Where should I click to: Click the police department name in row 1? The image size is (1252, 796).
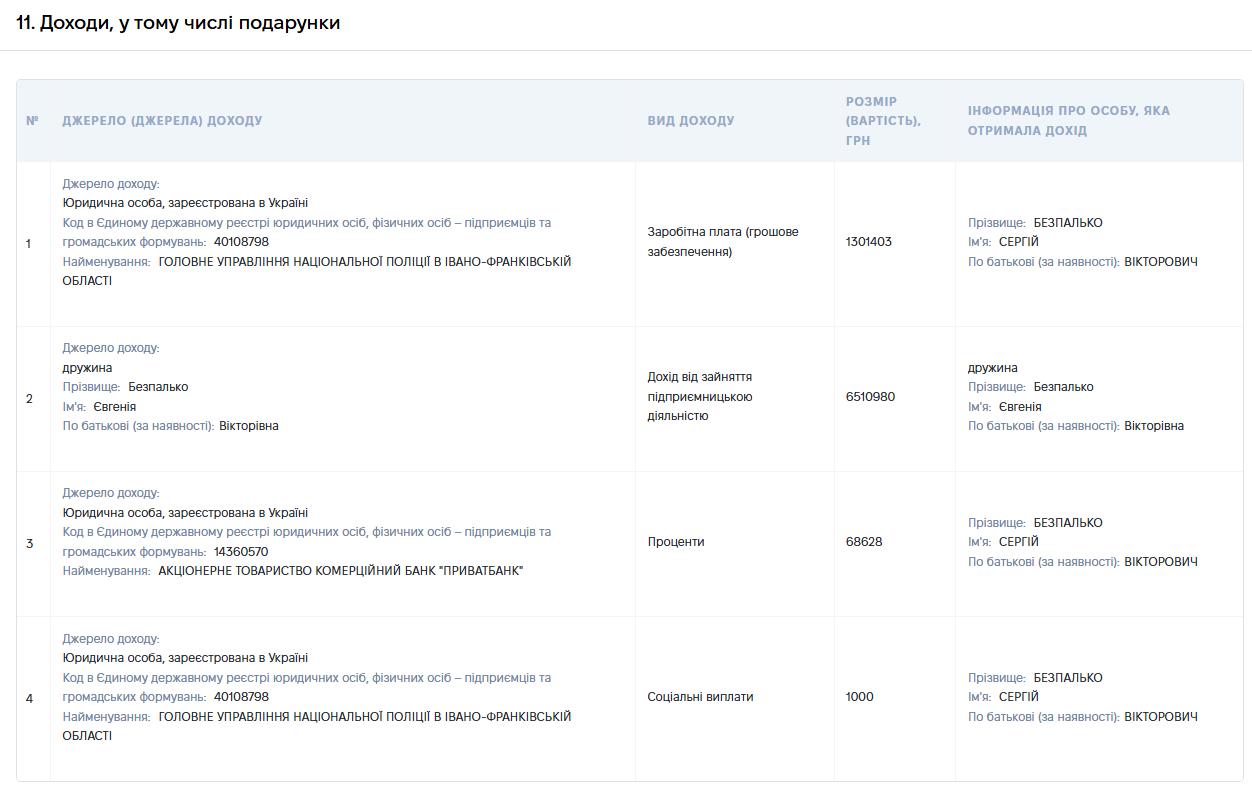pos(317,271)
